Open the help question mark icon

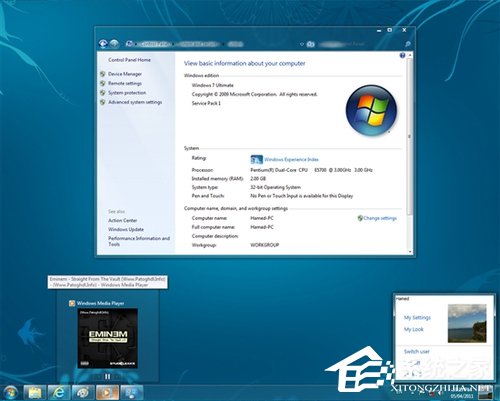coord(402,55)
